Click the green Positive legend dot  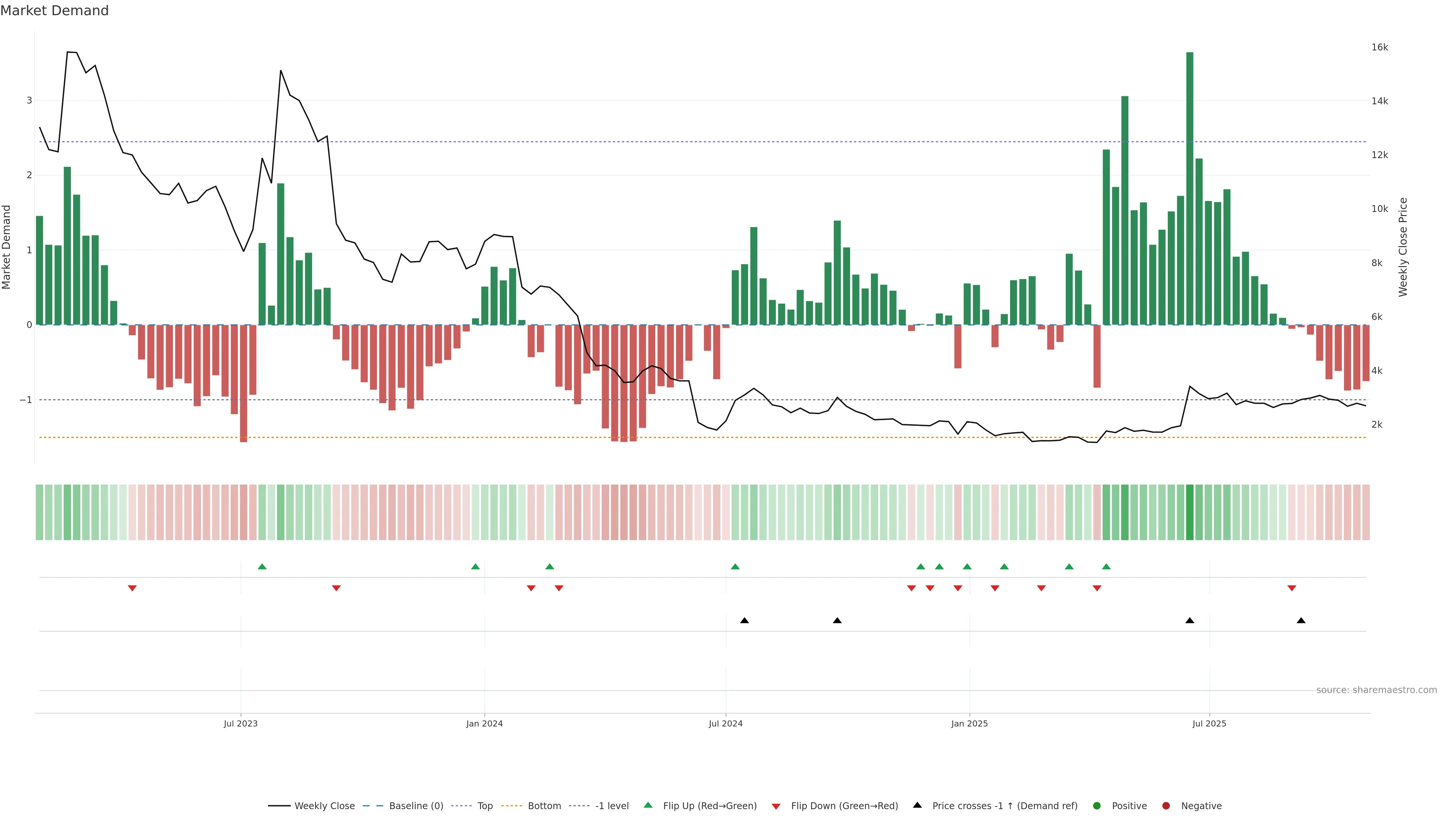click(1097, 806)
